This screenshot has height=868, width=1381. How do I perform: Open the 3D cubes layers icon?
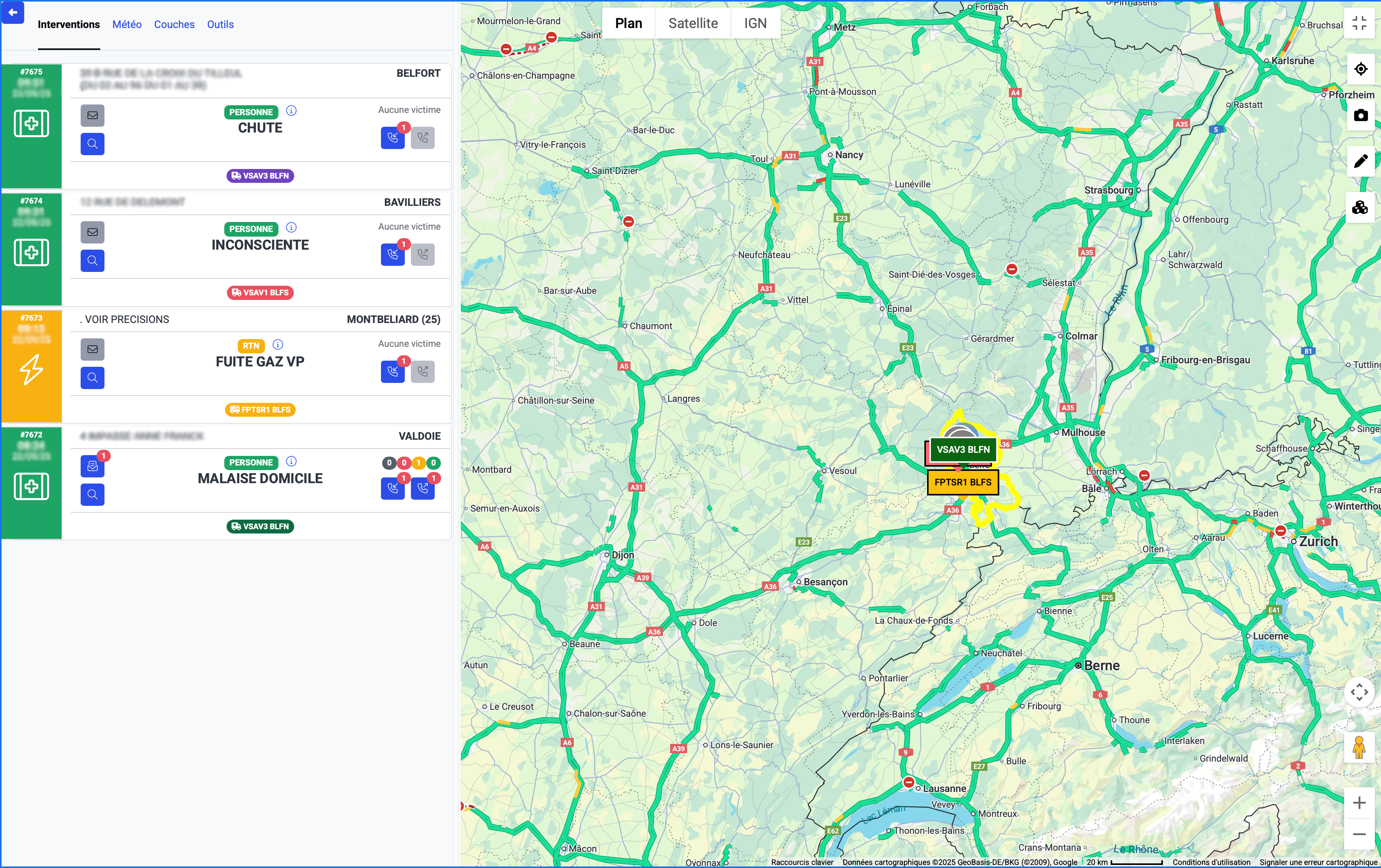1360,208
